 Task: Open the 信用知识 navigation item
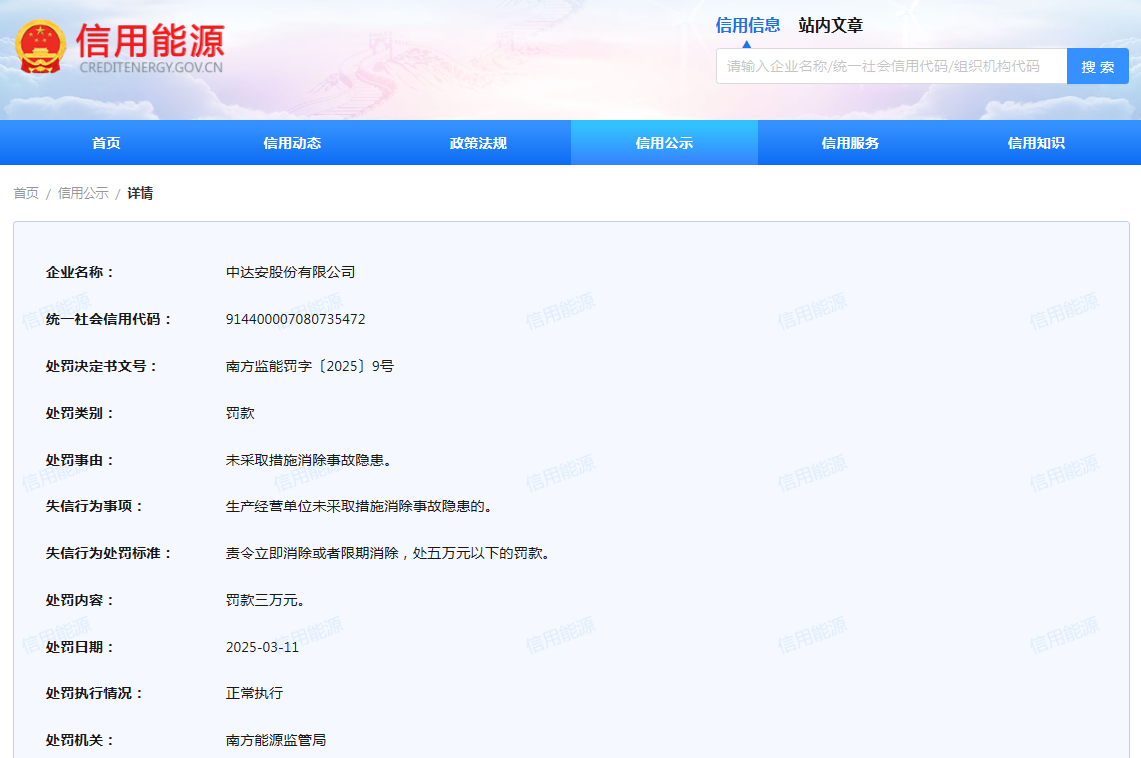[x=1036, y=143]
